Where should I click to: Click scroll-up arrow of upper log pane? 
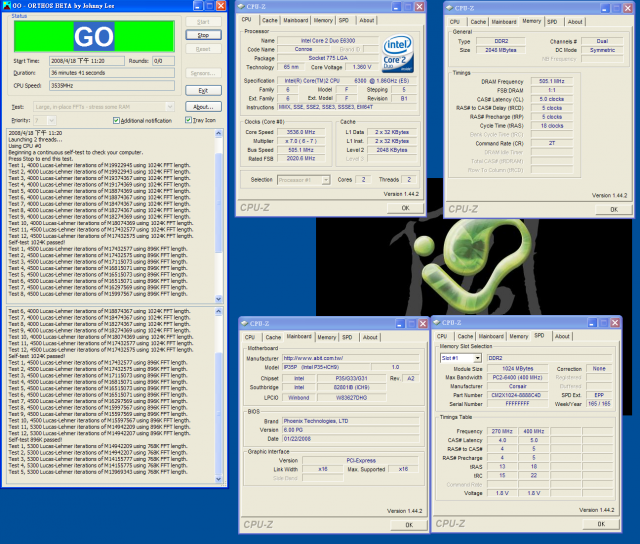[x=218, y=133]
